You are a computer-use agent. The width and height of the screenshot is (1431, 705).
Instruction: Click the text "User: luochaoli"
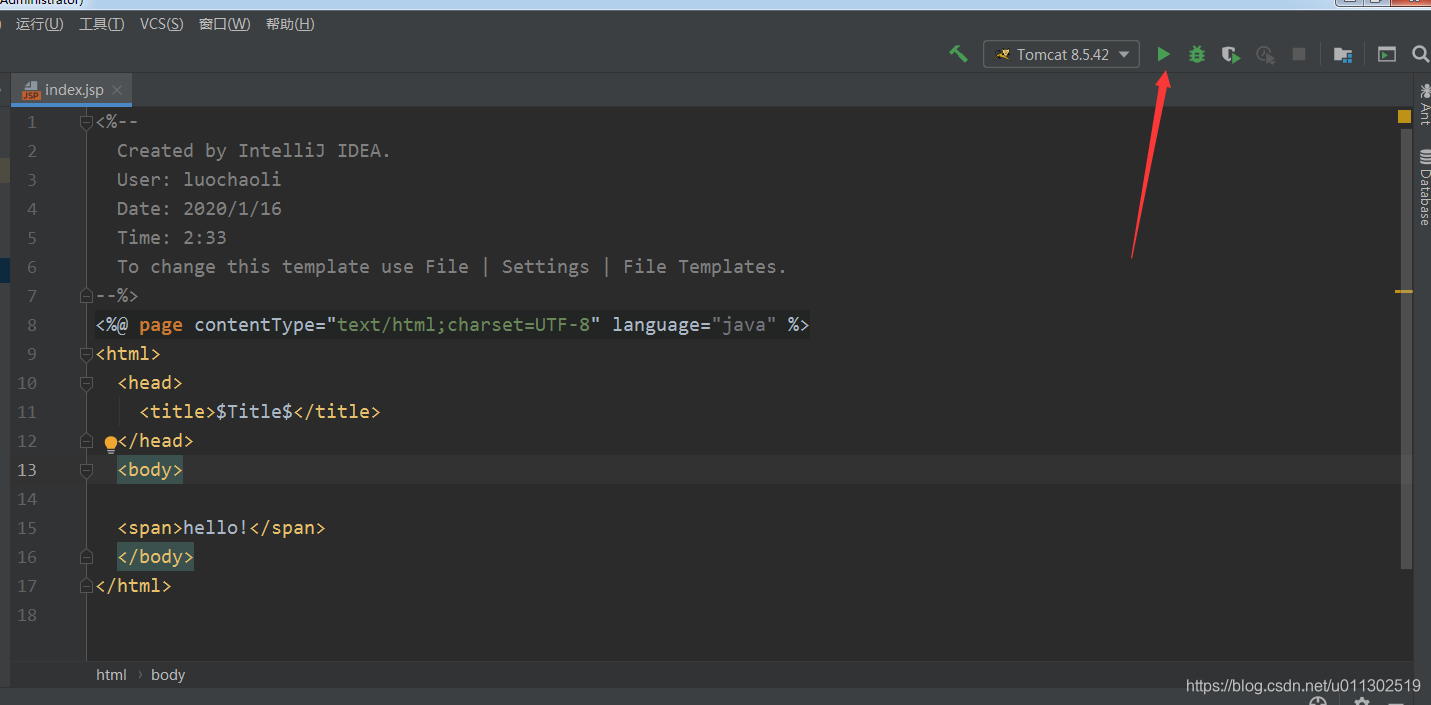(x=199, y=180)
